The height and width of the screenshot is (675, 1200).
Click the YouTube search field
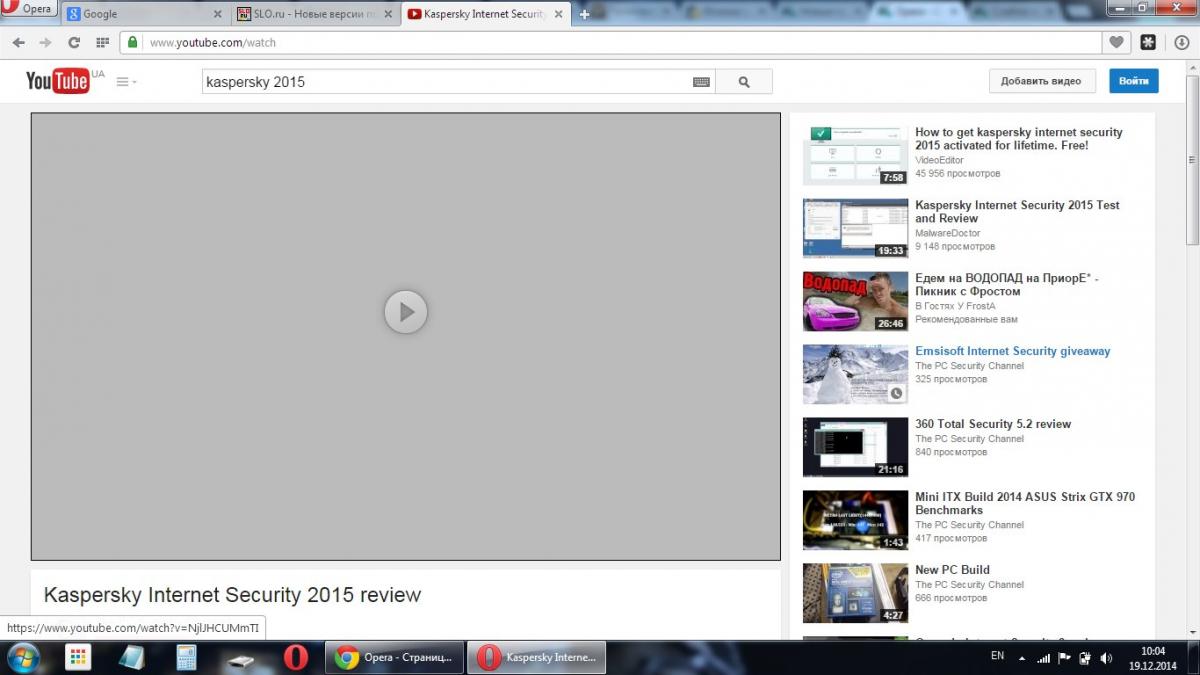(445, 82)
